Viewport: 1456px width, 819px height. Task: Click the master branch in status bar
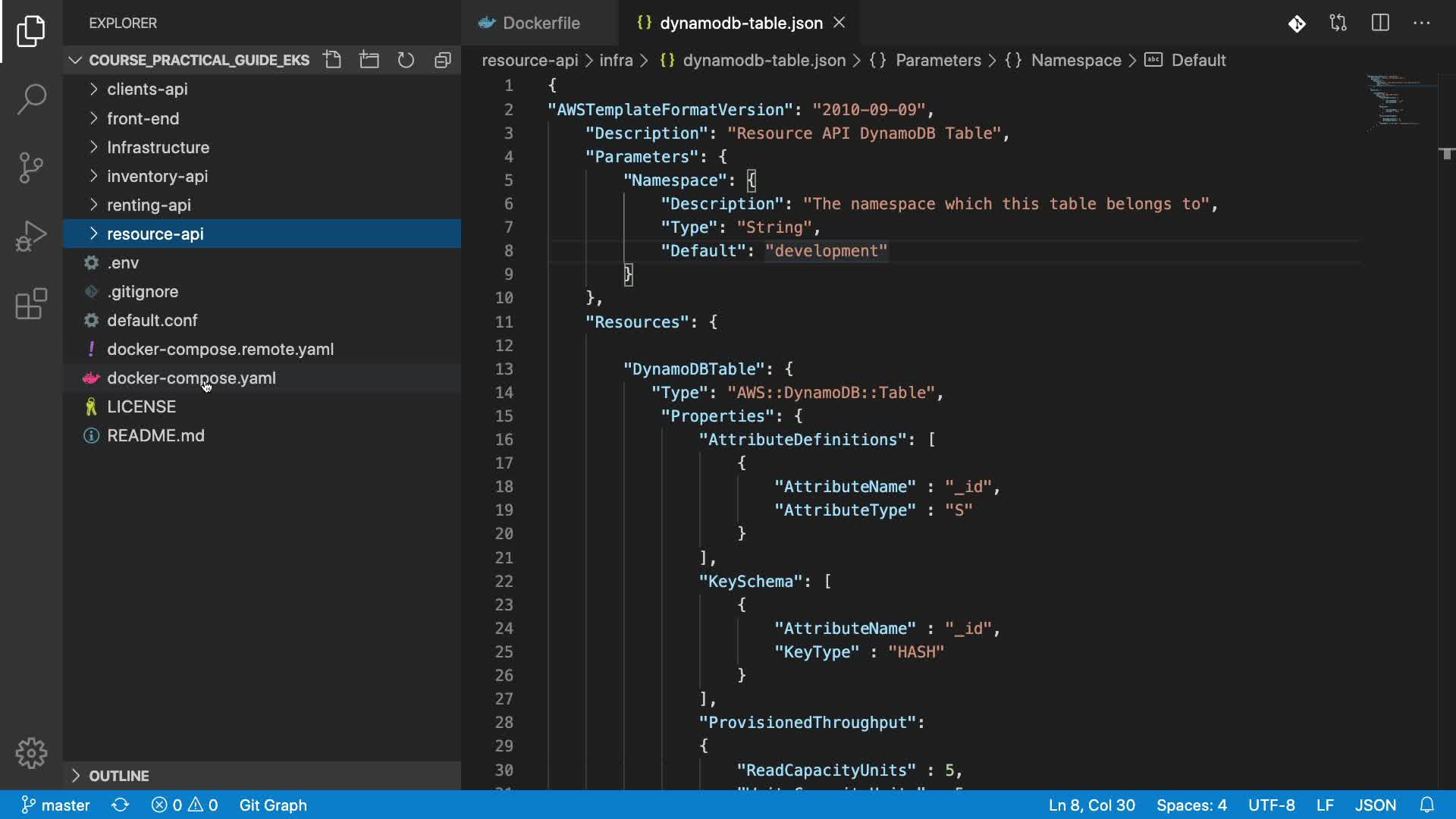[55, 805]
